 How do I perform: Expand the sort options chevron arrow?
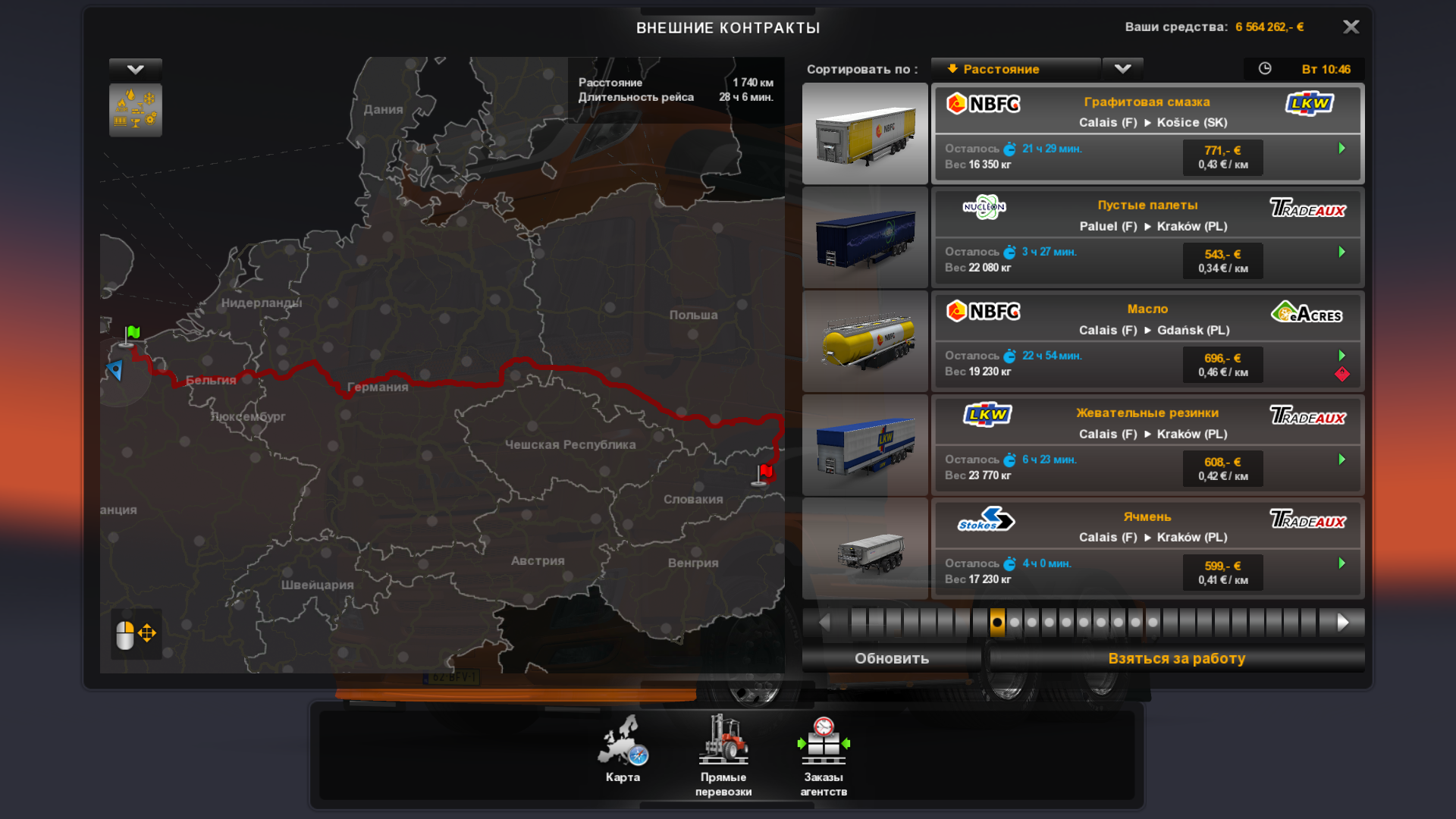click(1122, 69)
